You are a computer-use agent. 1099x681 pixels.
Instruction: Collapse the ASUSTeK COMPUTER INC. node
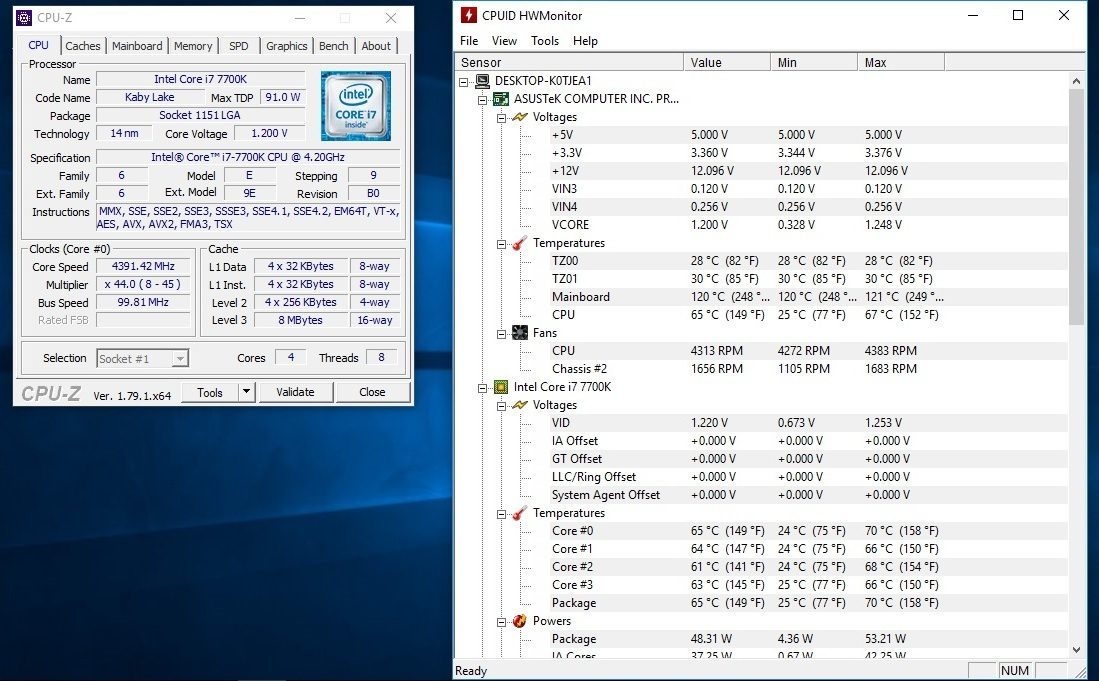click(483, 100)
